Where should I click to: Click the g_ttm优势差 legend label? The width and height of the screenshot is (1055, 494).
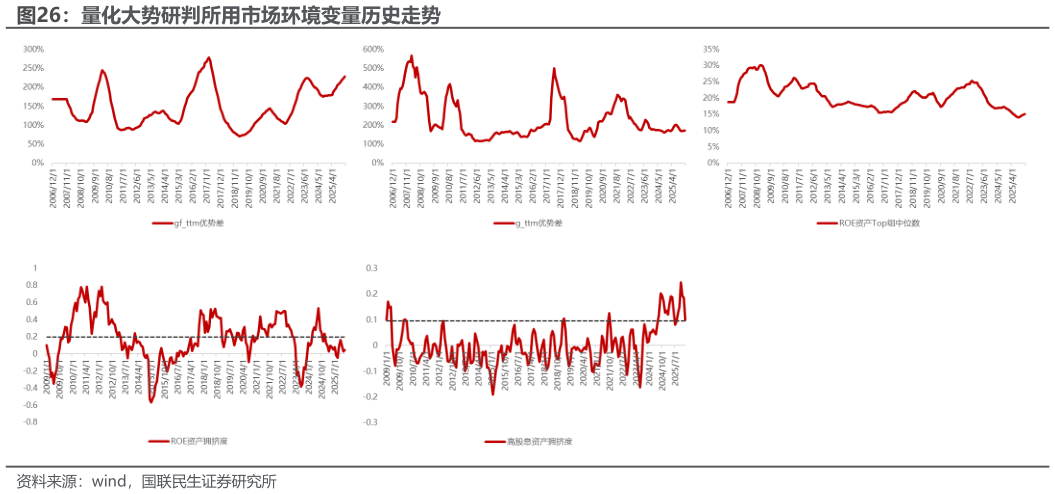pos(536,223)
